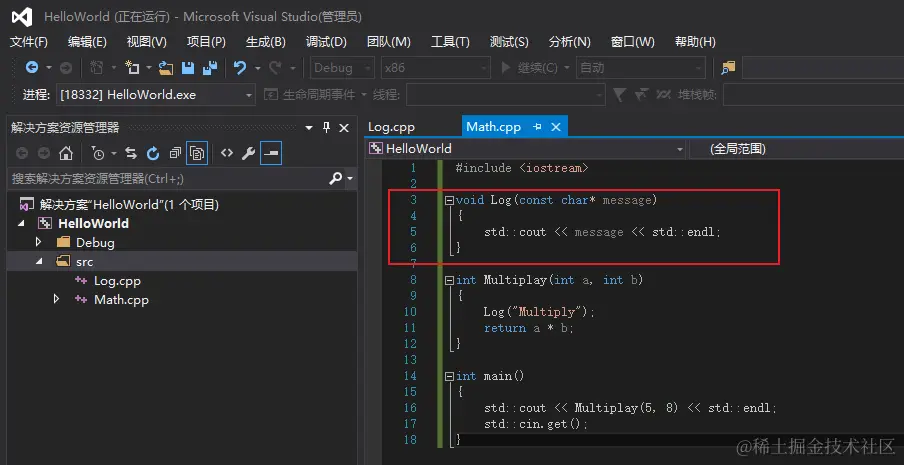Viewport: 904px width, 465px height.
Task: Open the 团队(M) menu
Action: click(x=389, y=42)
